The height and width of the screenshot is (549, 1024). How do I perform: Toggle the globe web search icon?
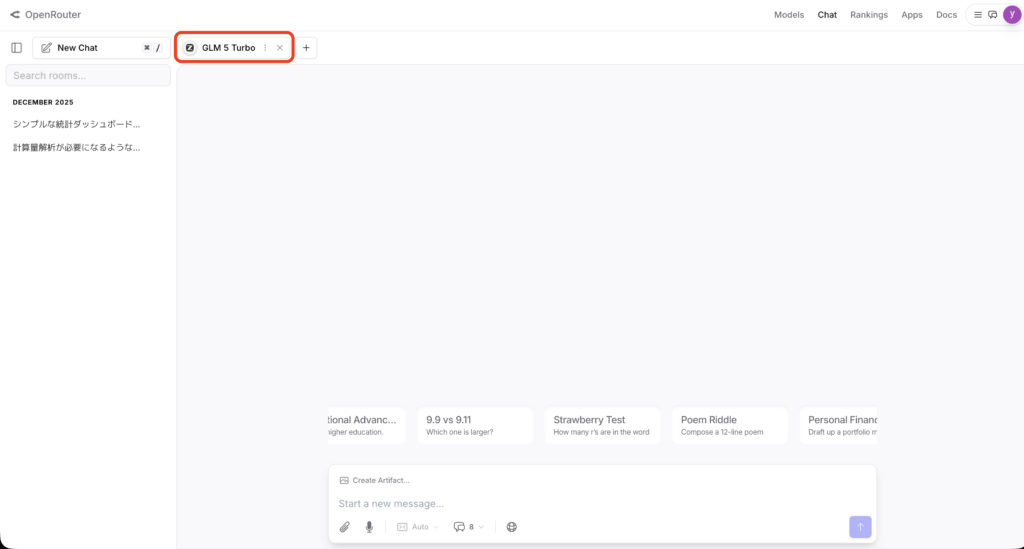coord(512,527)
